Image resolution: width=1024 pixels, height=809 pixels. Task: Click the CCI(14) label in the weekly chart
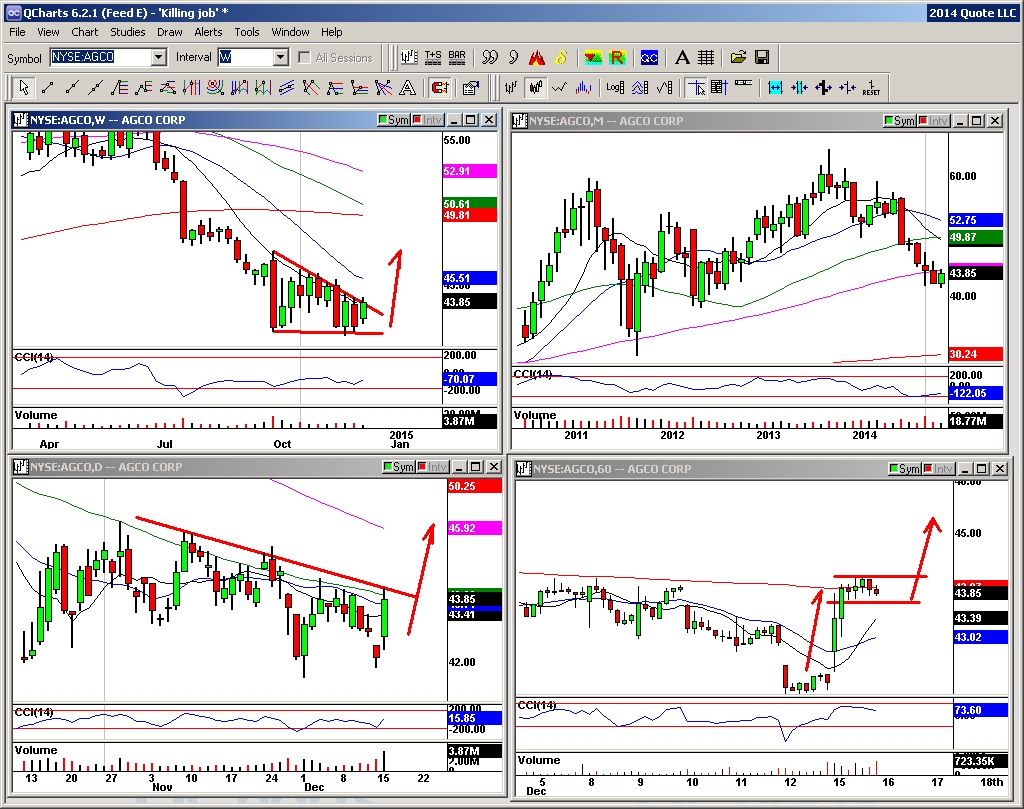point(34,357)
